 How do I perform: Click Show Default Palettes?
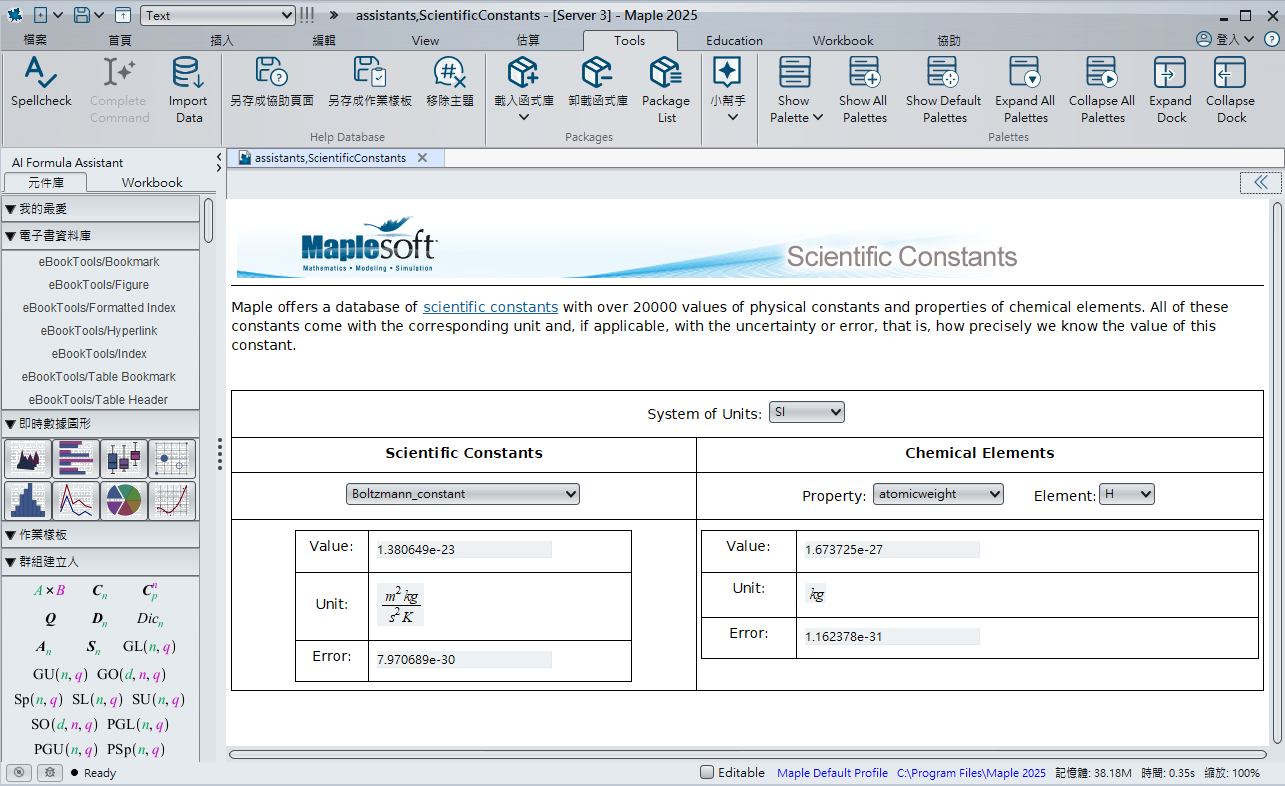(944, 90)
